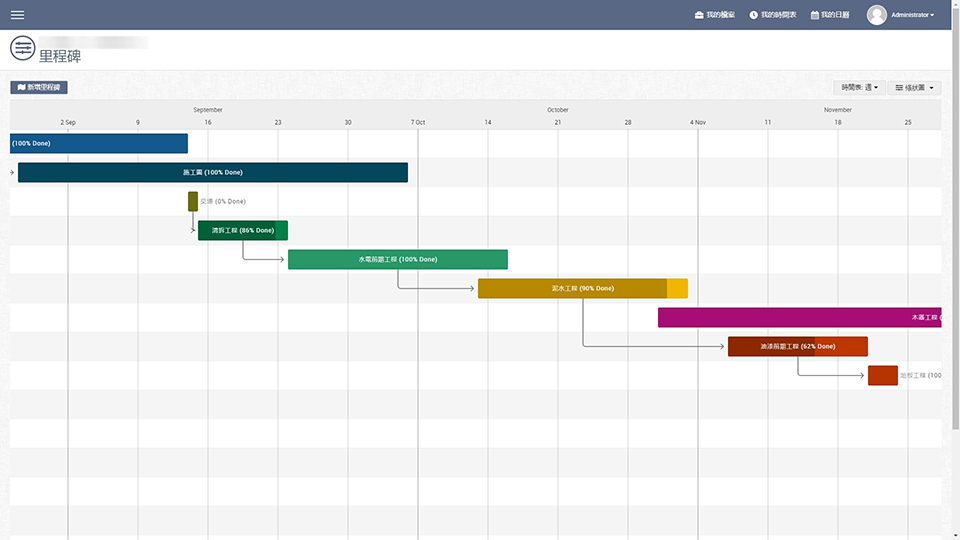Click the 泥水工程 (90% Done) bar
Viewport: 960px width, 540px height.
[582, 288]
